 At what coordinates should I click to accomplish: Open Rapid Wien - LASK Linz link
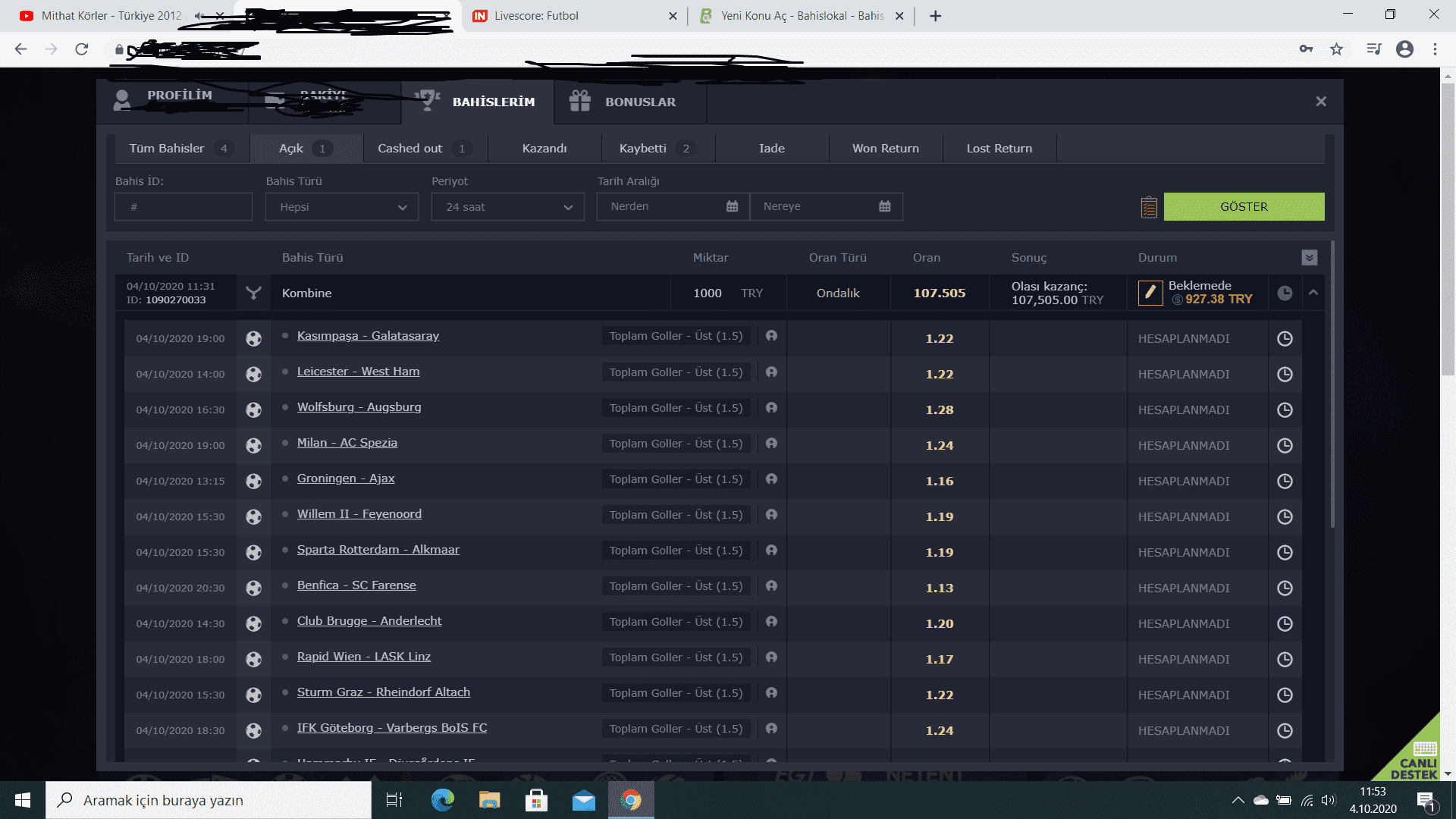coord(363,657)
